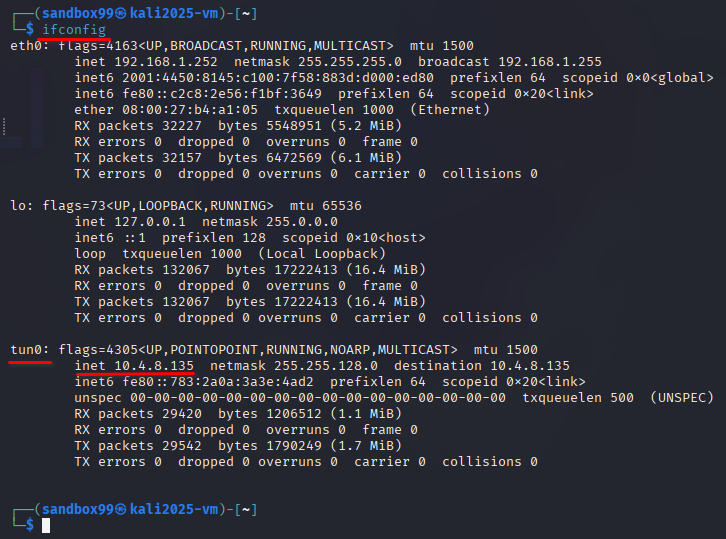The width and height of the screenshot is (726, 539).
Task: Click the loopback address 127.0.0.1
Action: 150,222
